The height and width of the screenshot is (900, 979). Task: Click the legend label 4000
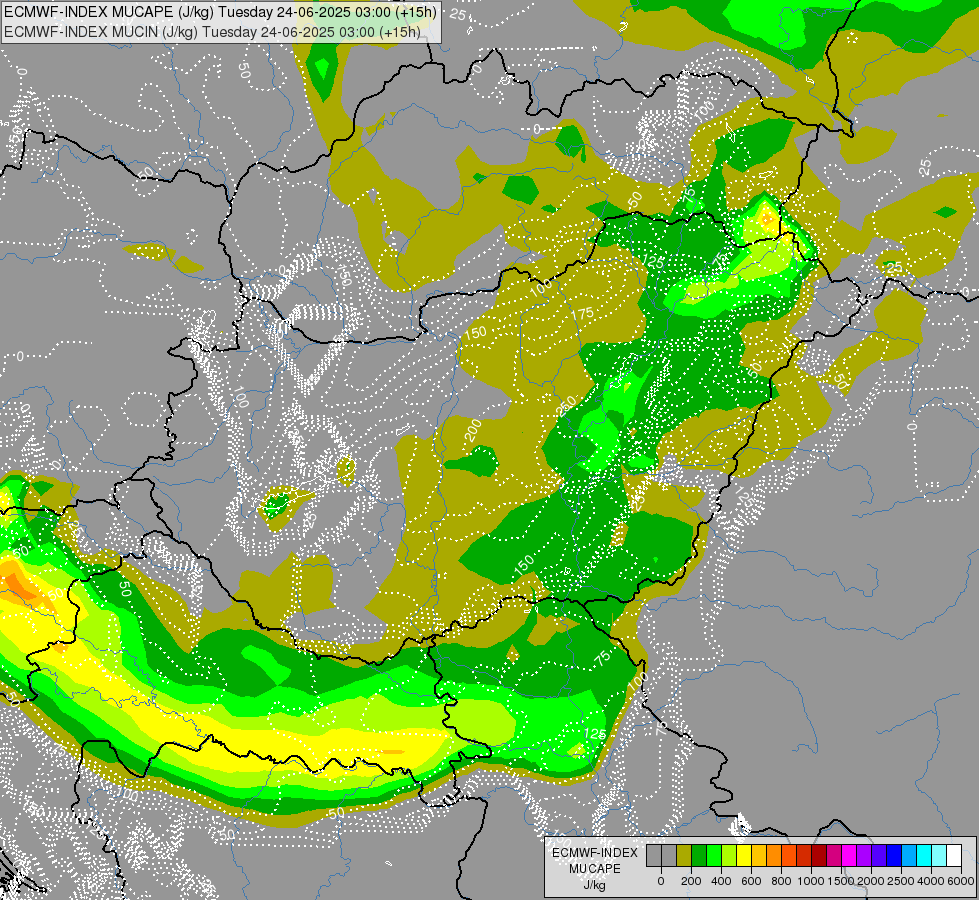931,881
